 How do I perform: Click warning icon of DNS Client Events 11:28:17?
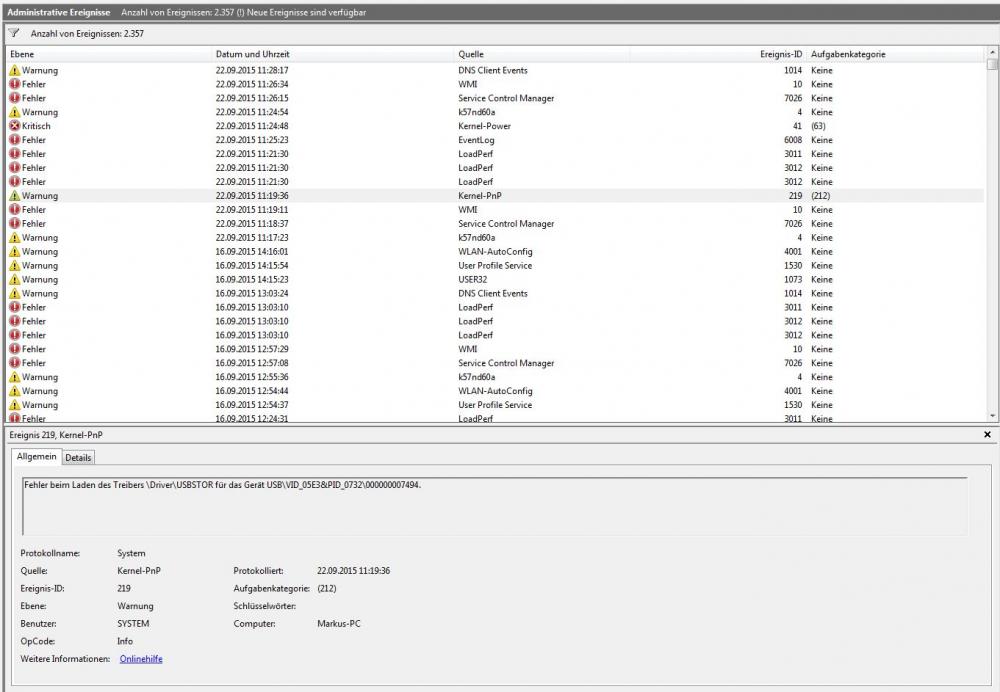14,71
